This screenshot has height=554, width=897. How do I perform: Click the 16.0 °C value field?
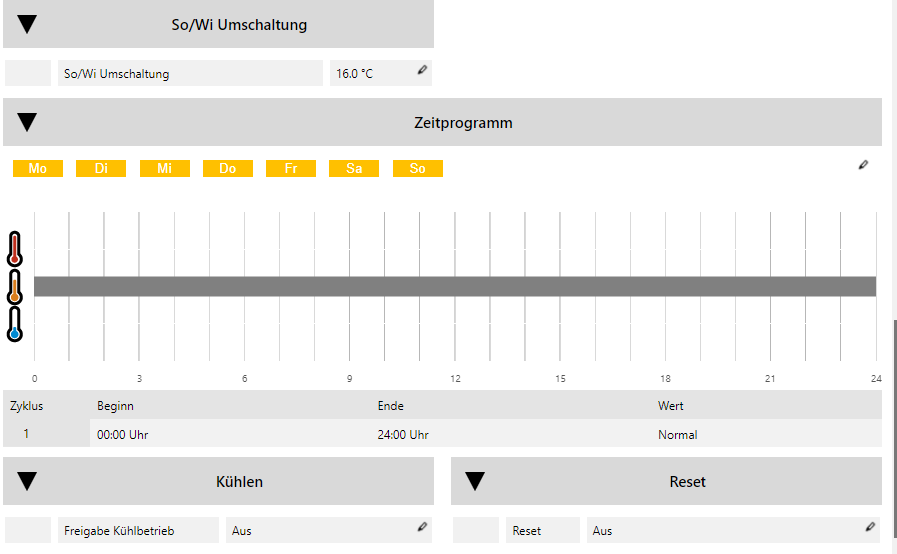tap(368, 74)
